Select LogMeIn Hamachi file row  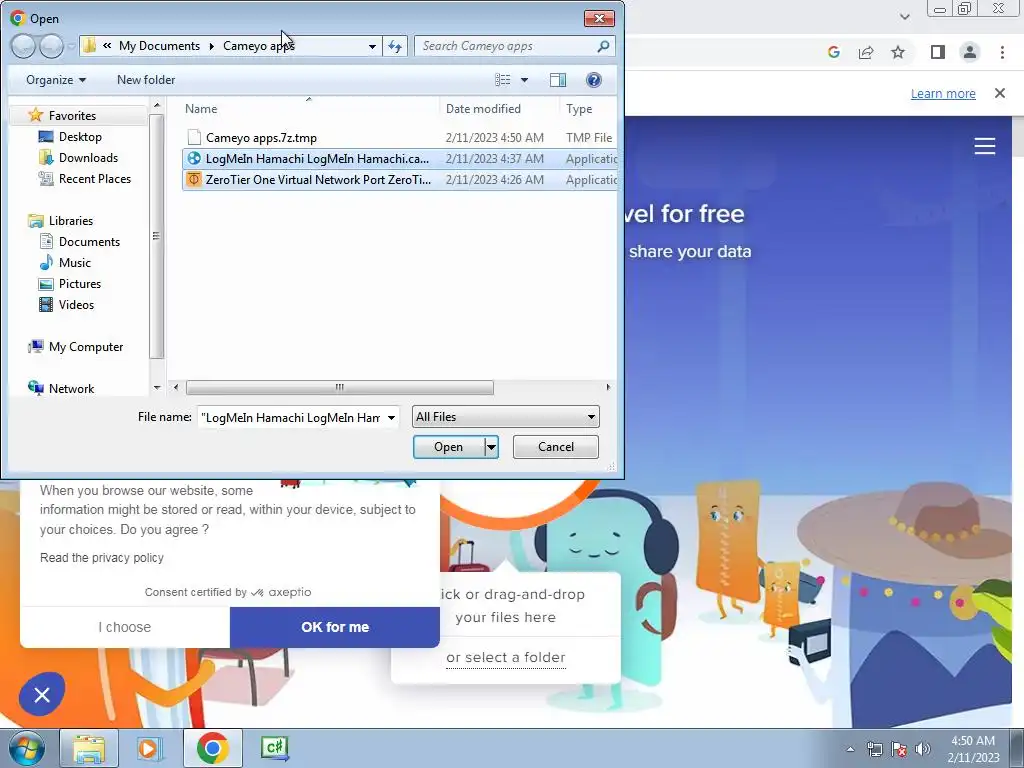click(x=400, y=159)
